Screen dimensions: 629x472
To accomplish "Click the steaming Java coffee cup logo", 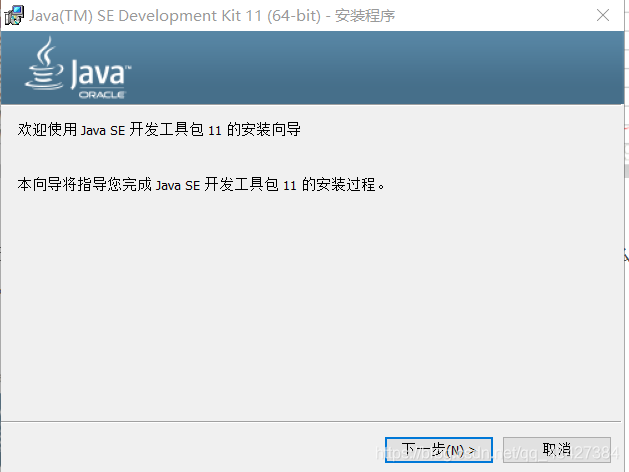I will pyautogui.click(x=44, y=63).
